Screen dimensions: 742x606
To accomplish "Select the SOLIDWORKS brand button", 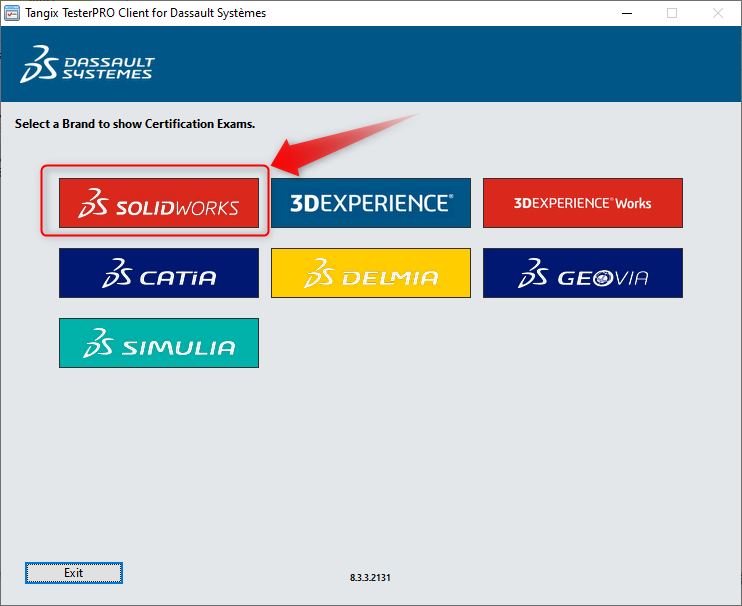I will [x=159, y=203].
